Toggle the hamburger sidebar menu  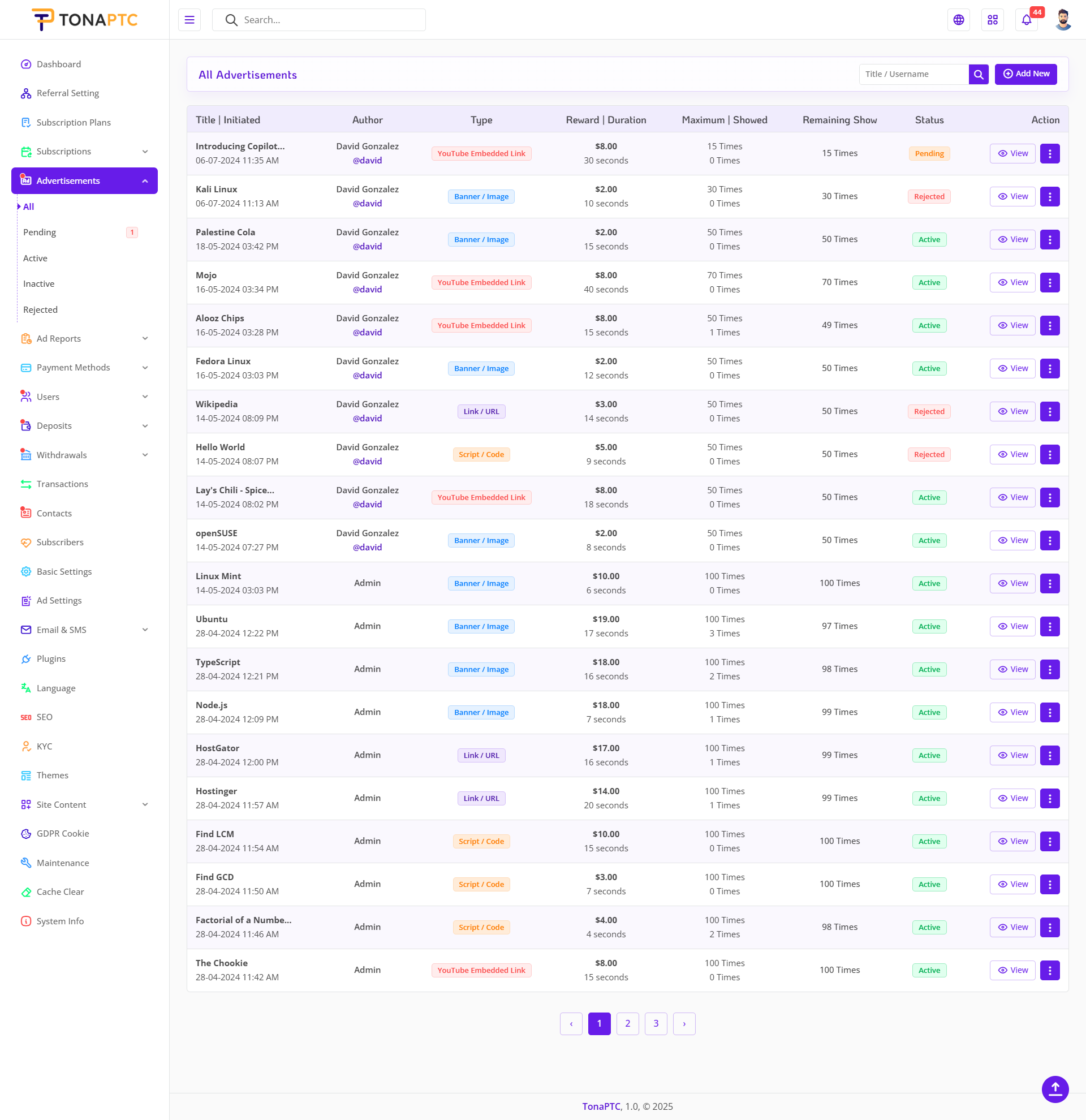pos(189,20)
